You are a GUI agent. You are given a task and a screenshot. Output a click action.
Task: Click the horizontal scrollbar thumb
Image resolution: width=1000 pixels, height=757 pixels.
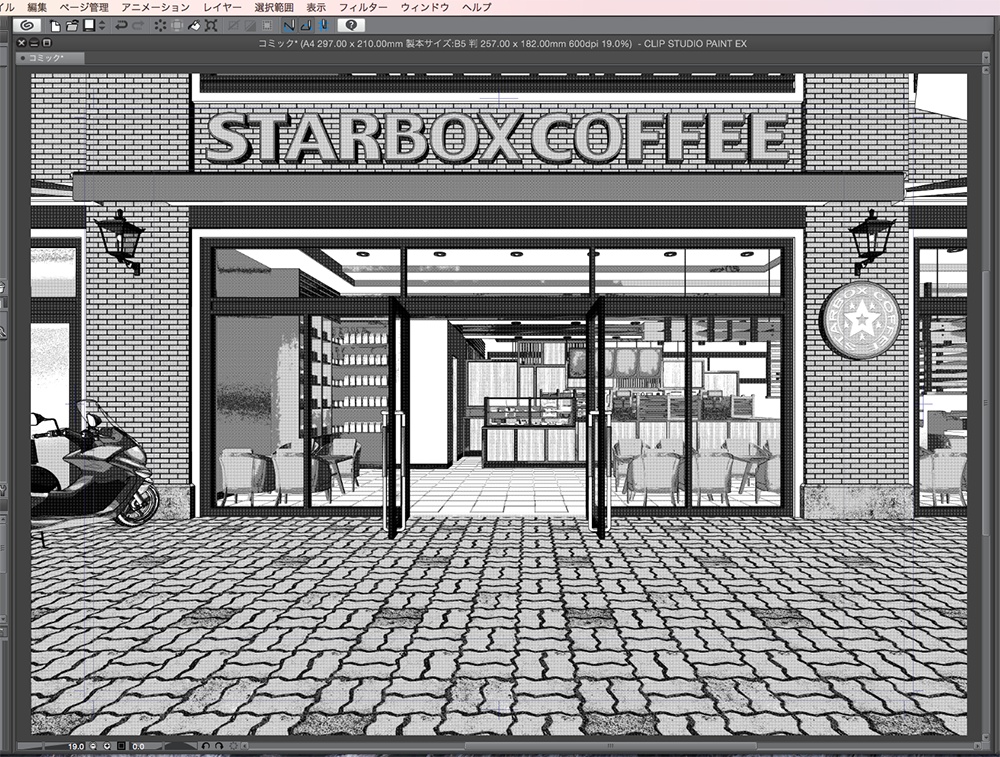611,746
